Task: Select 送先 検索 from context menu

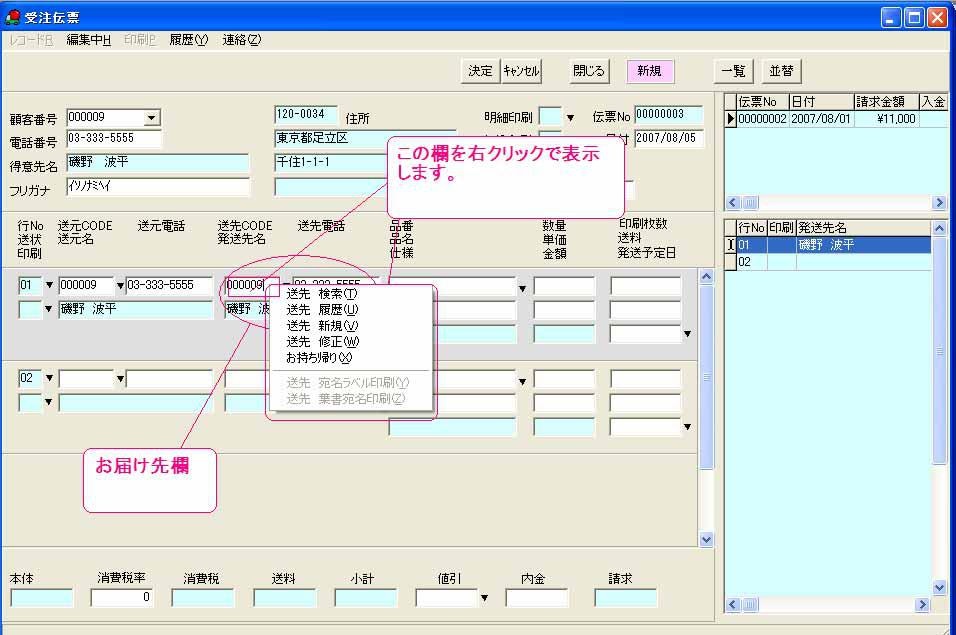Action: (321, 294)
